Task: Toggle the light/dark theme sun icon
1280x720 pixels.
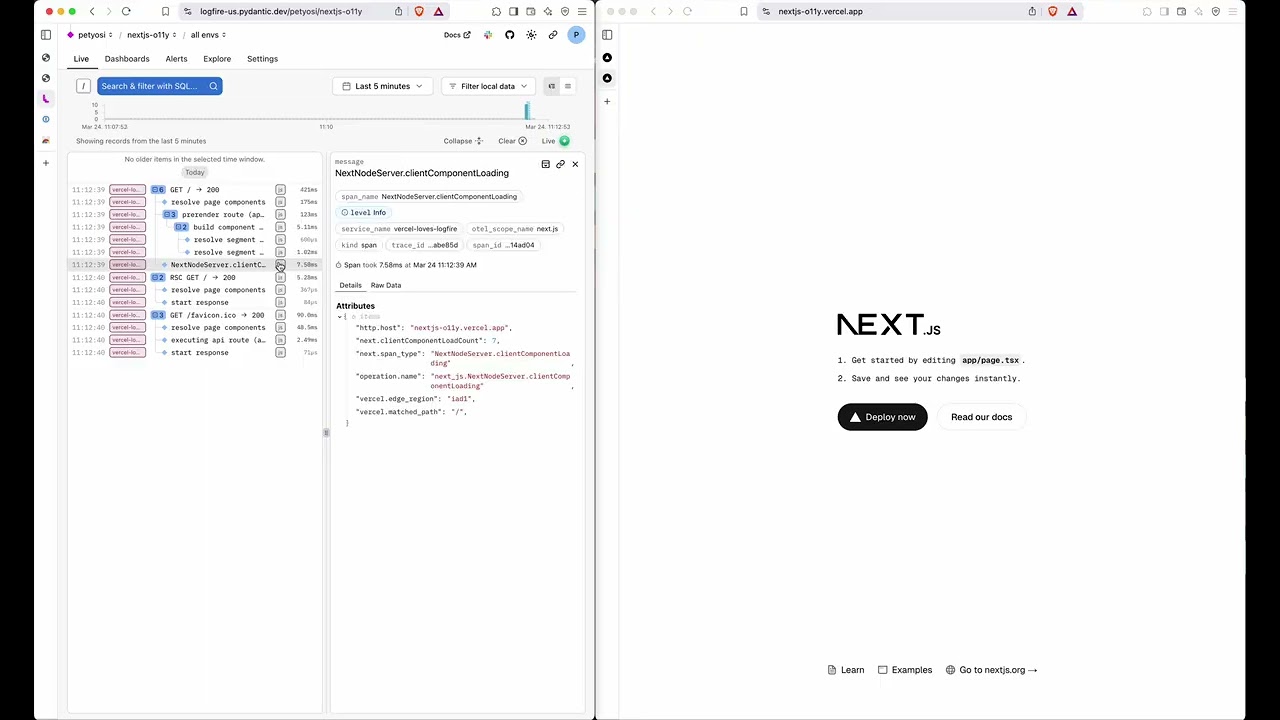Action: point(531,35)
